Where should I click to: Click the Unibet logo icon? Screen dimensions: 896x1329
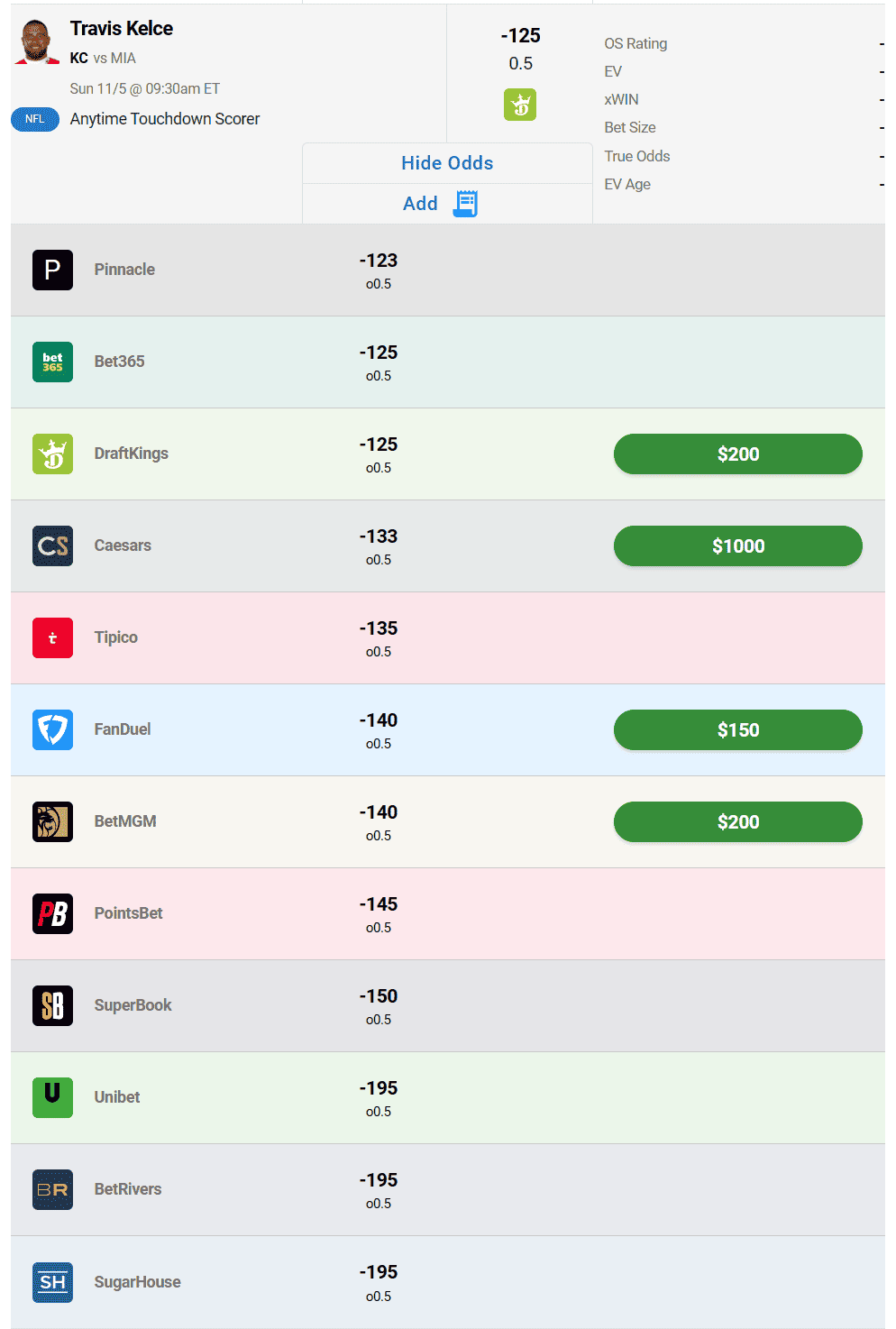52,1097
